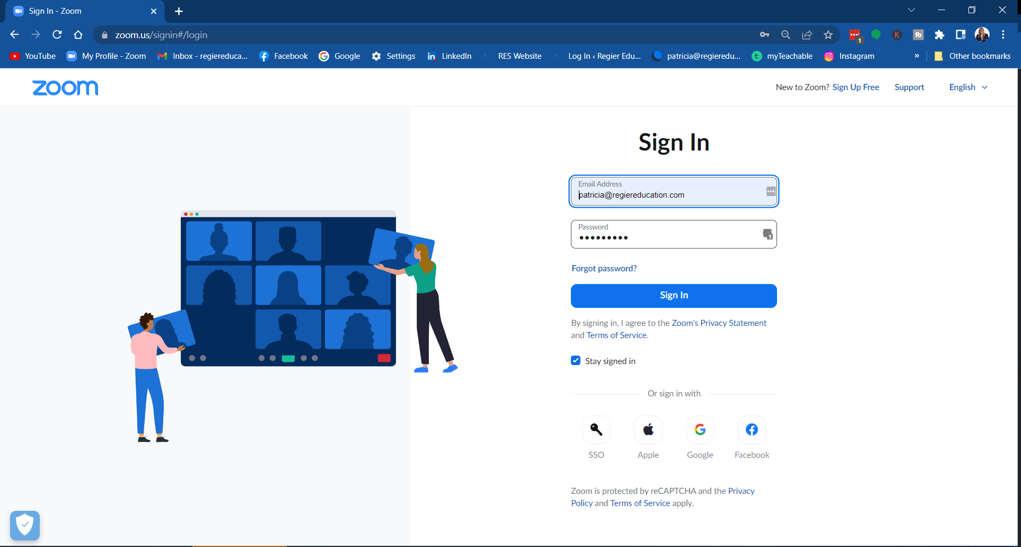This screenshot has height=547, width=1021.
Task: Click the Password field
Action: click(674, 234)
